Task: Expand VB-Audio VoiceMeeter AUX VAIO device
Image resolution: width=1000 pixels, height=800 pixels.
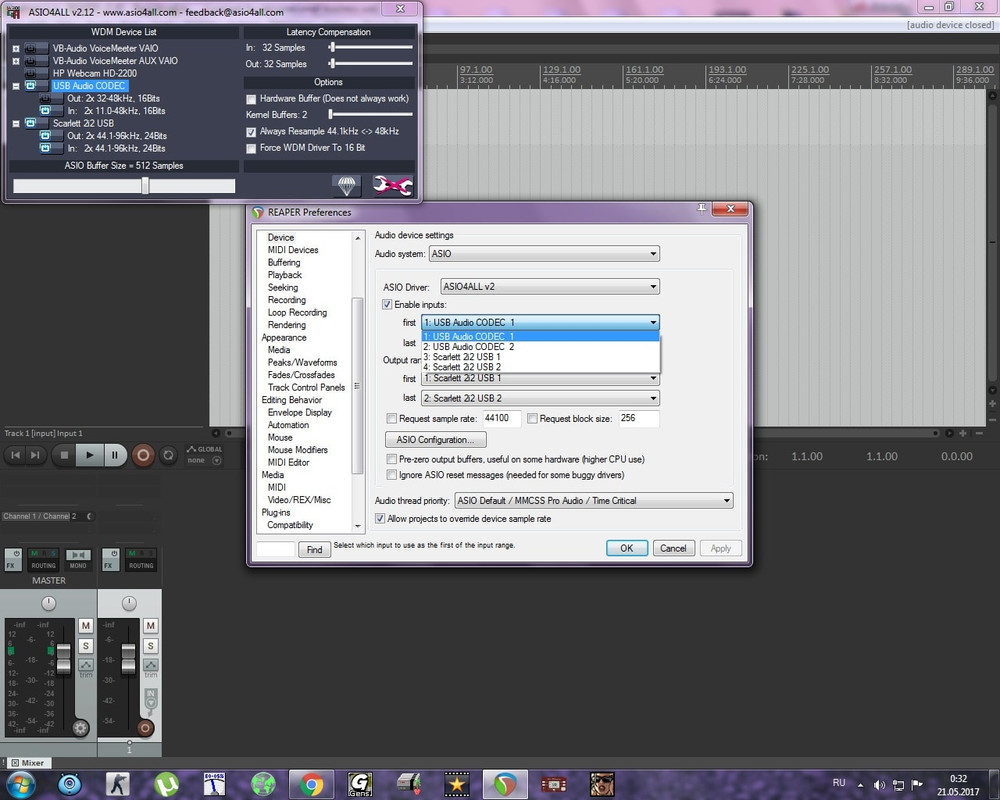Action: (x=16, y=61)
